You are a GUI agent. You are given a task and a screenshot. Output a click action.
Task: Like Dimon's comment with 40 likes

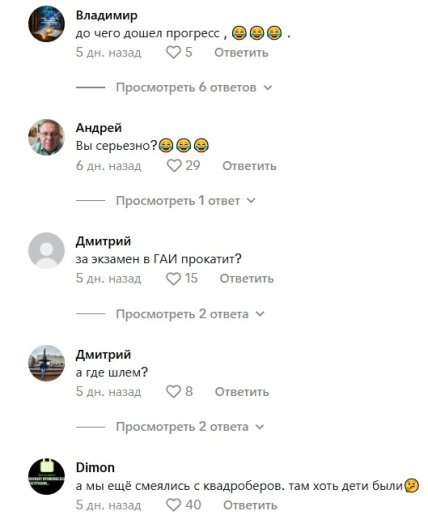tap(173, 505)
